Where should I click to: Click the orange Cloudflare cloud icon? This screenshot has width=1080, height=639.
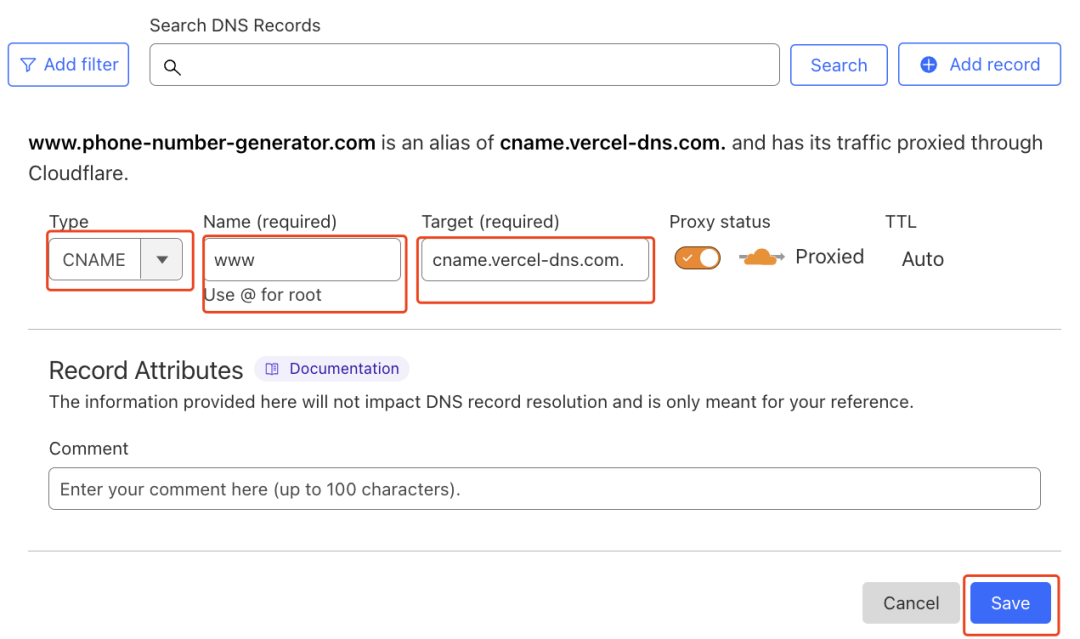tap(762, 258)
